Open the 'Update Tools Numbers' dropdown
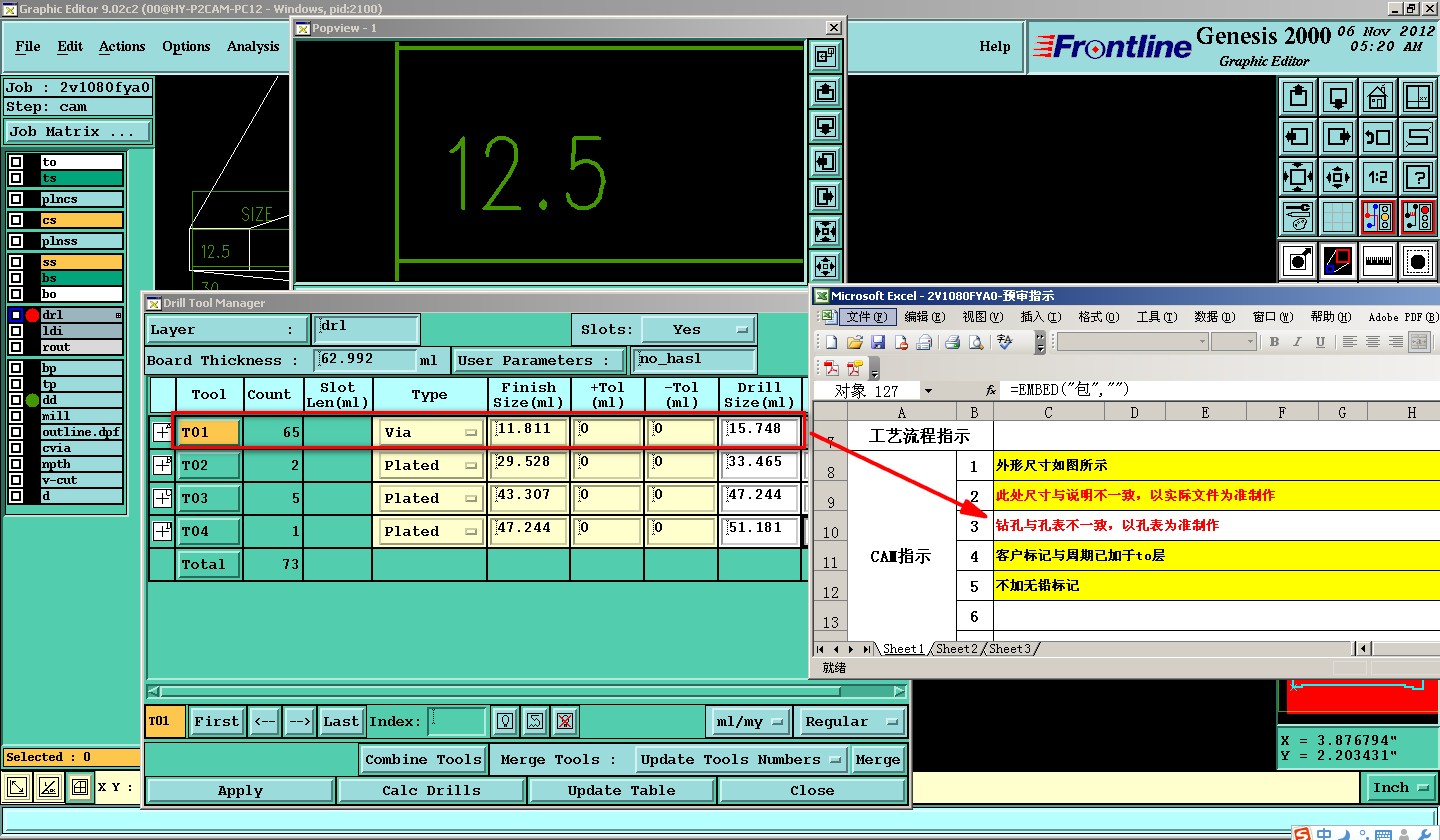Image resolution: width=1440 pixels, height=840 pixels. click(x=742, y=760)
